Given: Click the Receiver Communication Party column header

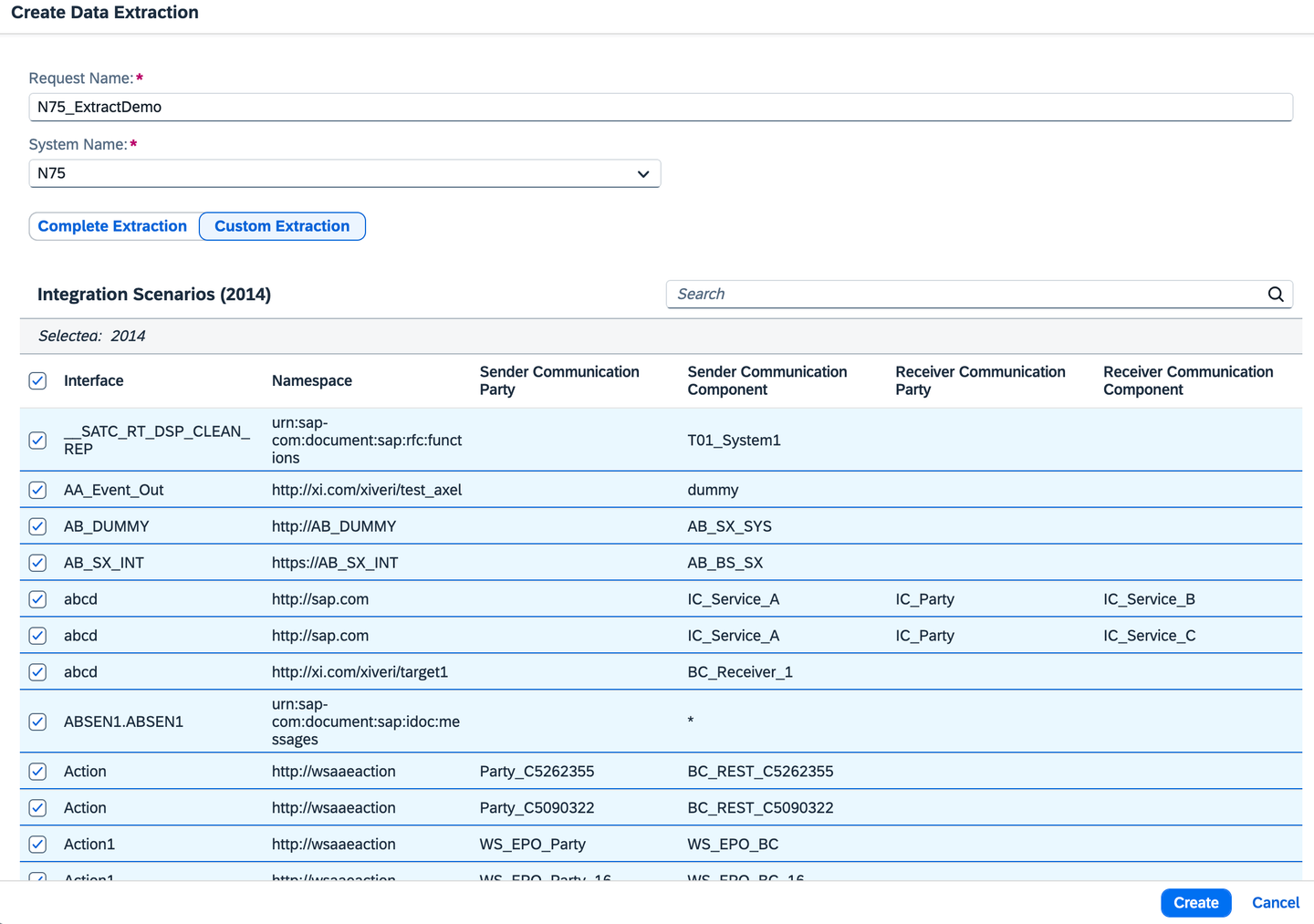Looking at the screenshot, I should [x=981, y=380].
